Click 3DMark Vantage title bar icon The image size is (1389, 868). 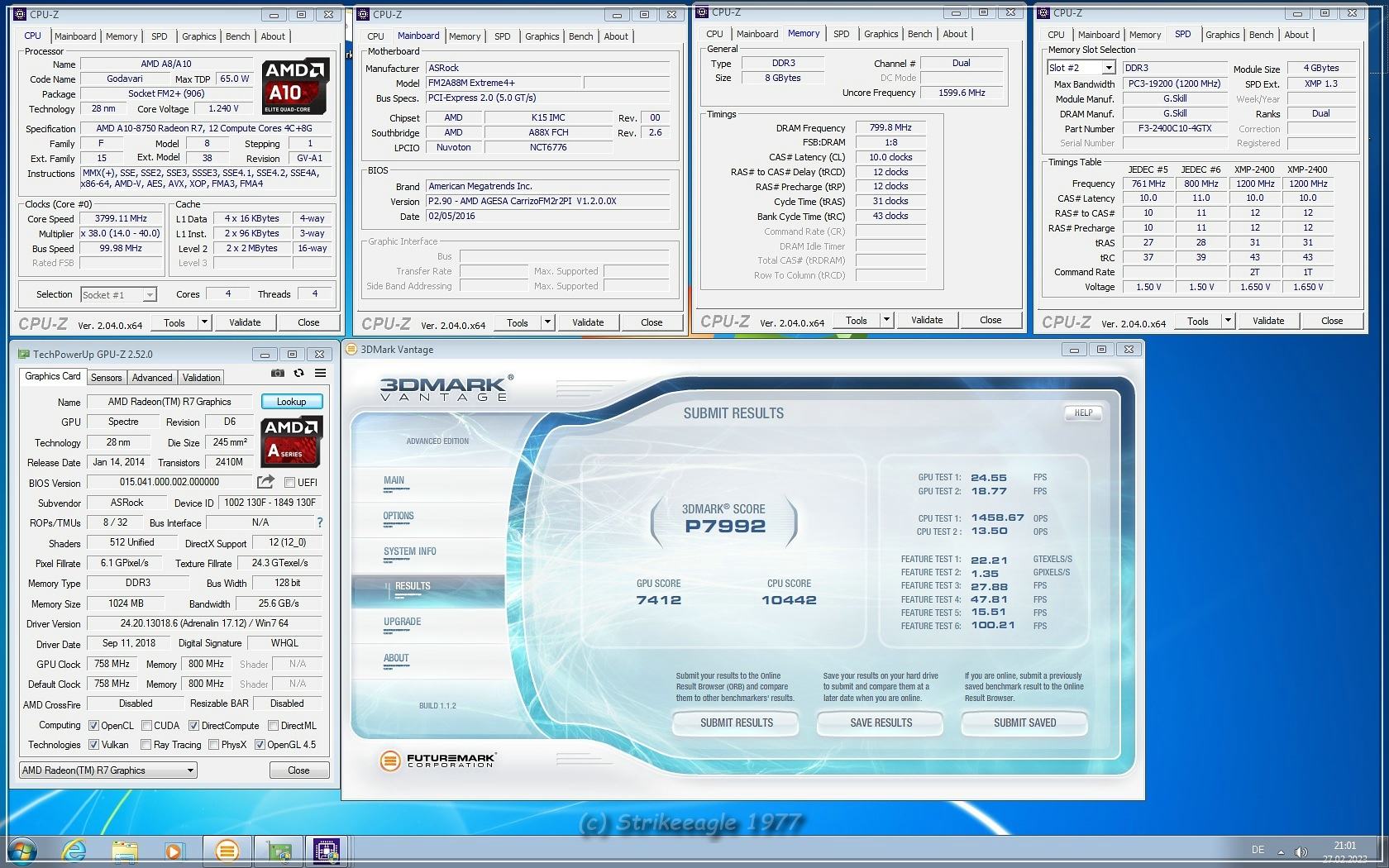(x=351, y=350)
